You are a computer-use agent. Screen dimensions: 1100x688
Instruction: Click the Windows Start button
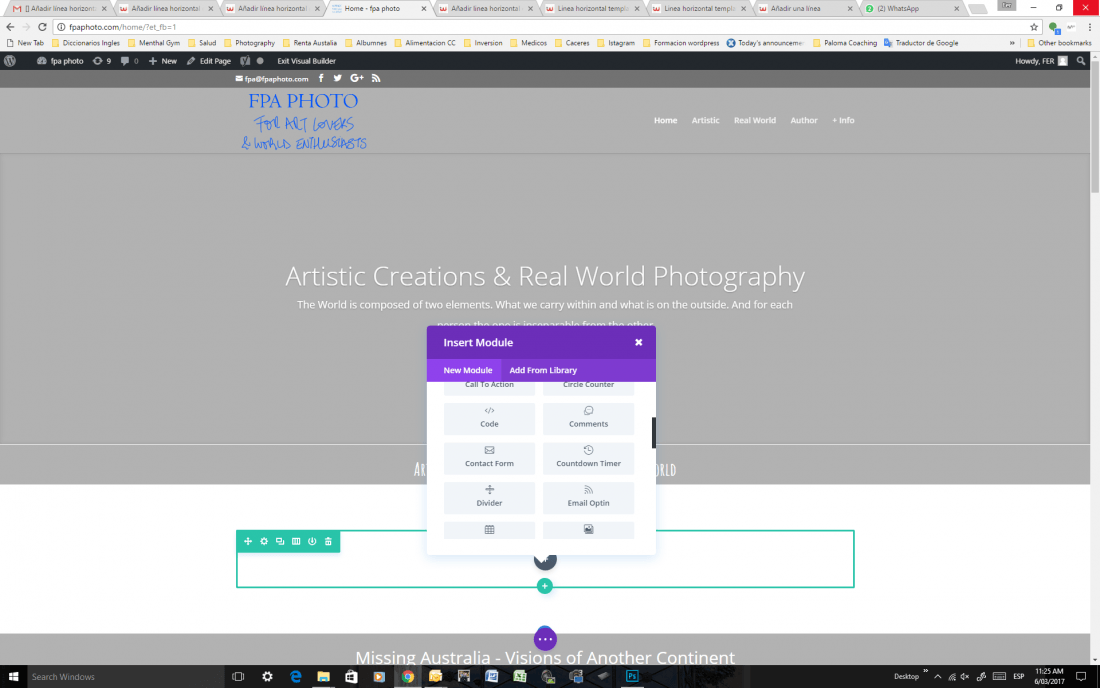point(13,677)
